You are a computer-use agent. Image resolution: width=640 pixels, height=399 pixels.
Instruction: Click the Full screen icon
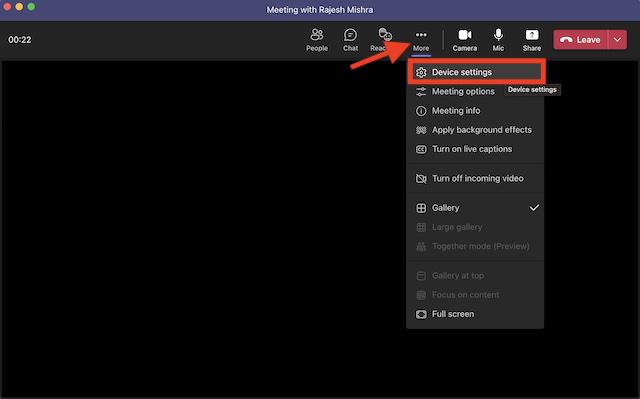point(421,314)
